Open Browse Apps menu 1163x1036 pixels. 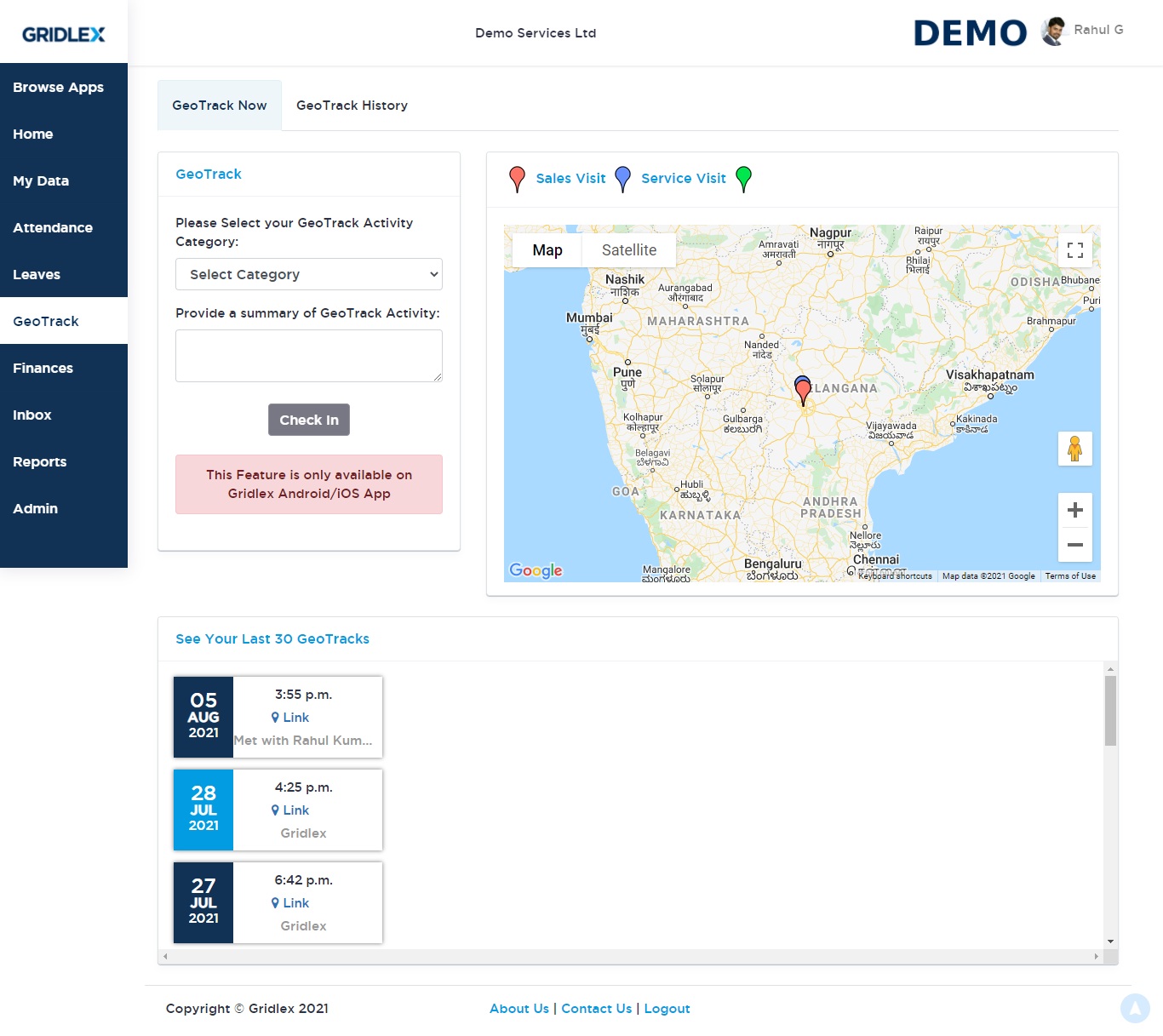tap(64, 87)
